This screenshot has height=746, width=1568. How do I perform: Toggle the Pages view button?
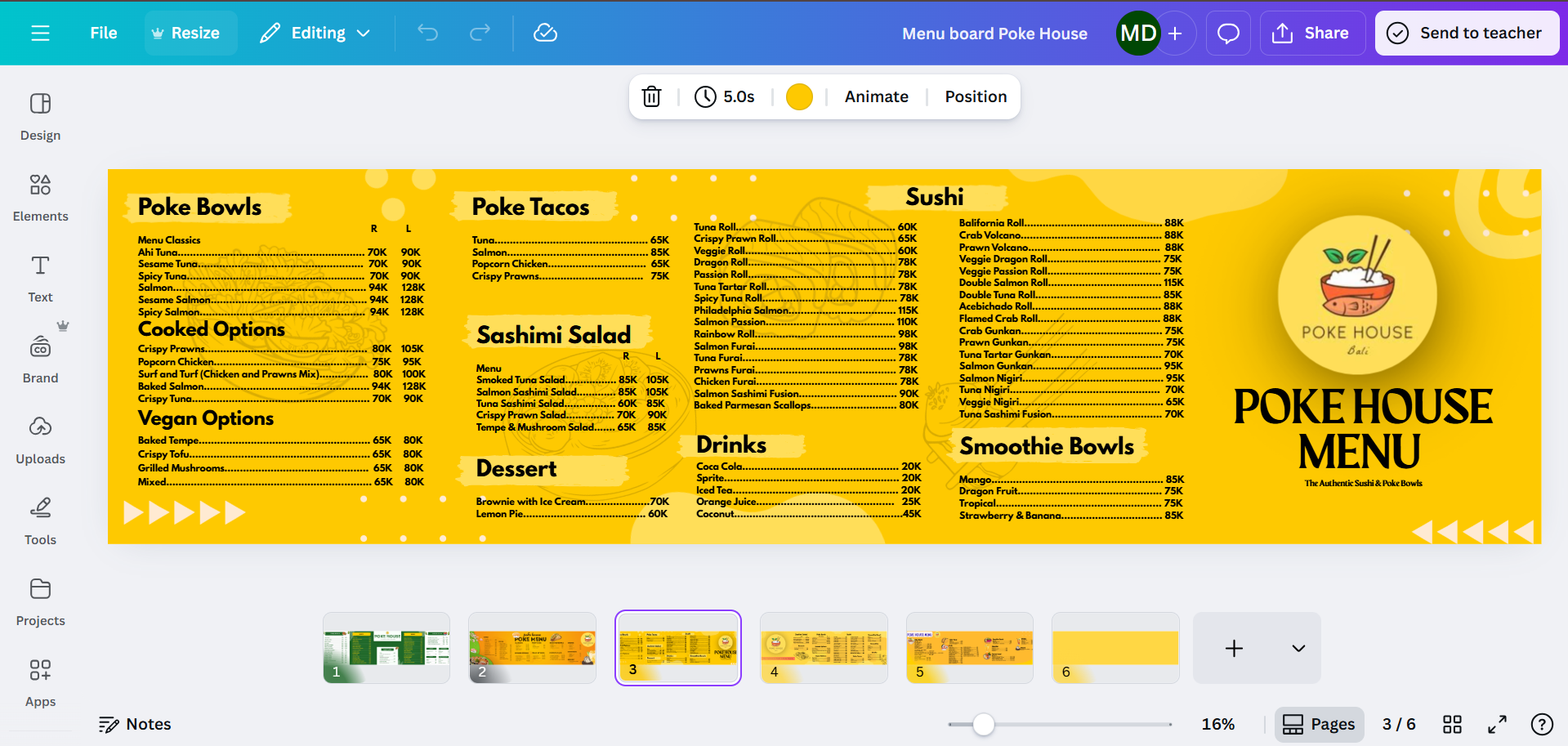pos(1319,724)
